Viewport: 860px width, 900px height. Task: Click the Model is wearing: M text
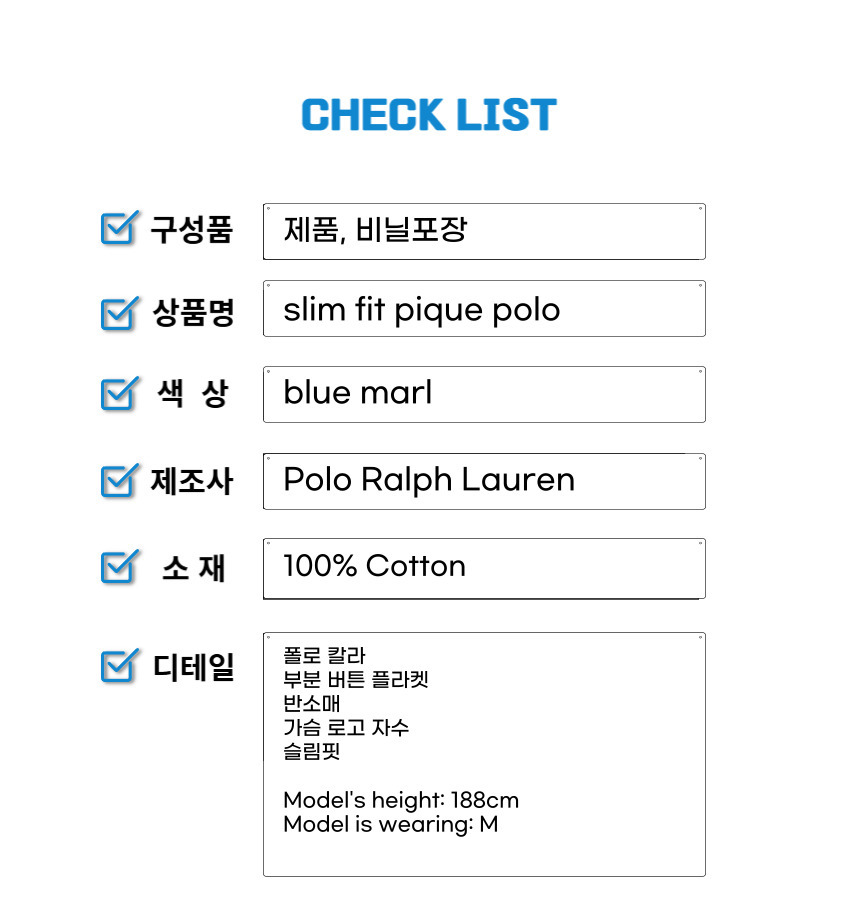(390, 824)
